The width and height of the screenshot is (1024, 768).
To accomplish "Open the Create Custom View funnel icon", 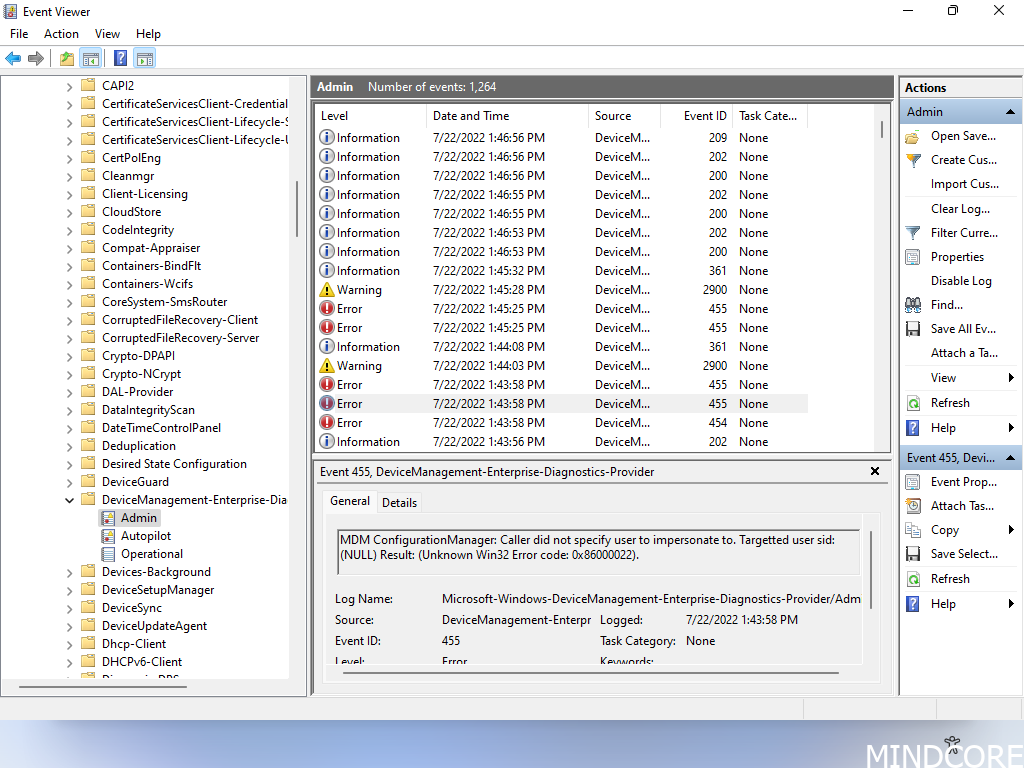I will [x=912, y=159].
